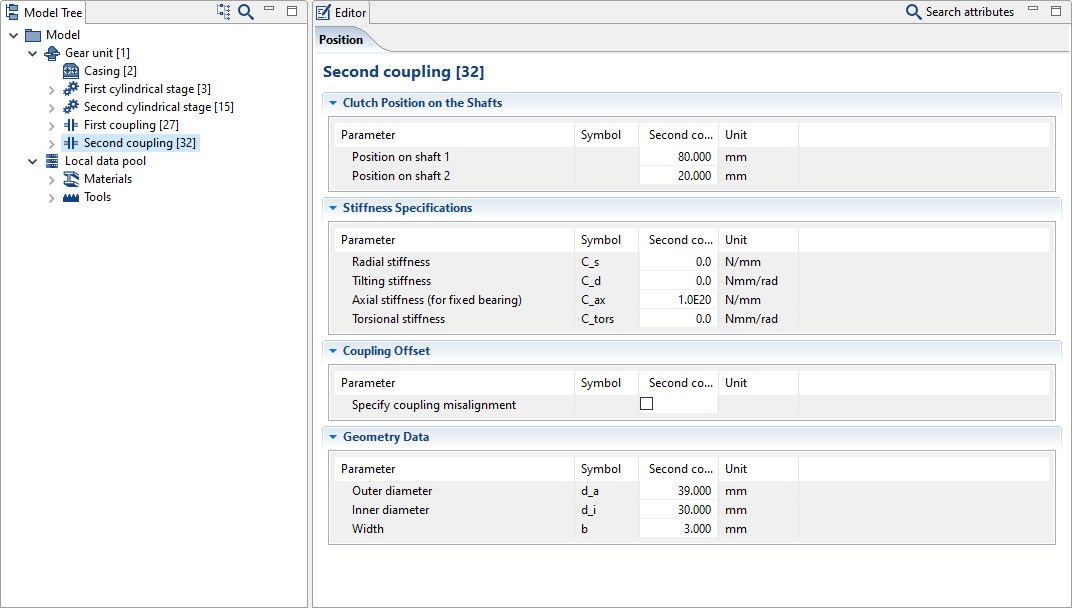Edit the Position on shaft 1 value
This screenshot has height=608, width=1072.
click(x=677, y=157)
